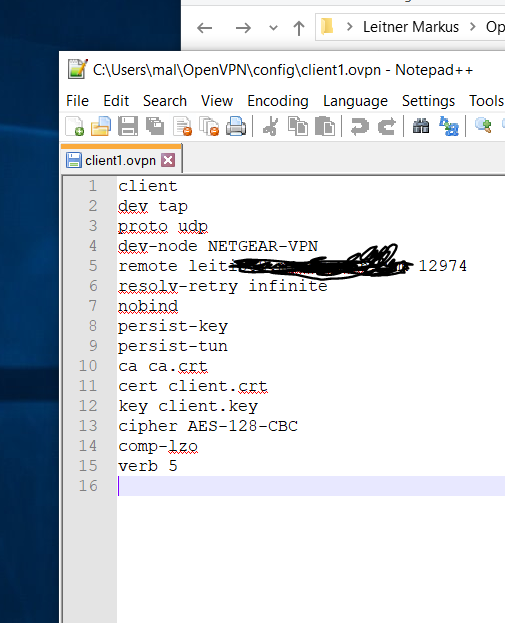Click the Redo arrow icon

click(387, 126)
